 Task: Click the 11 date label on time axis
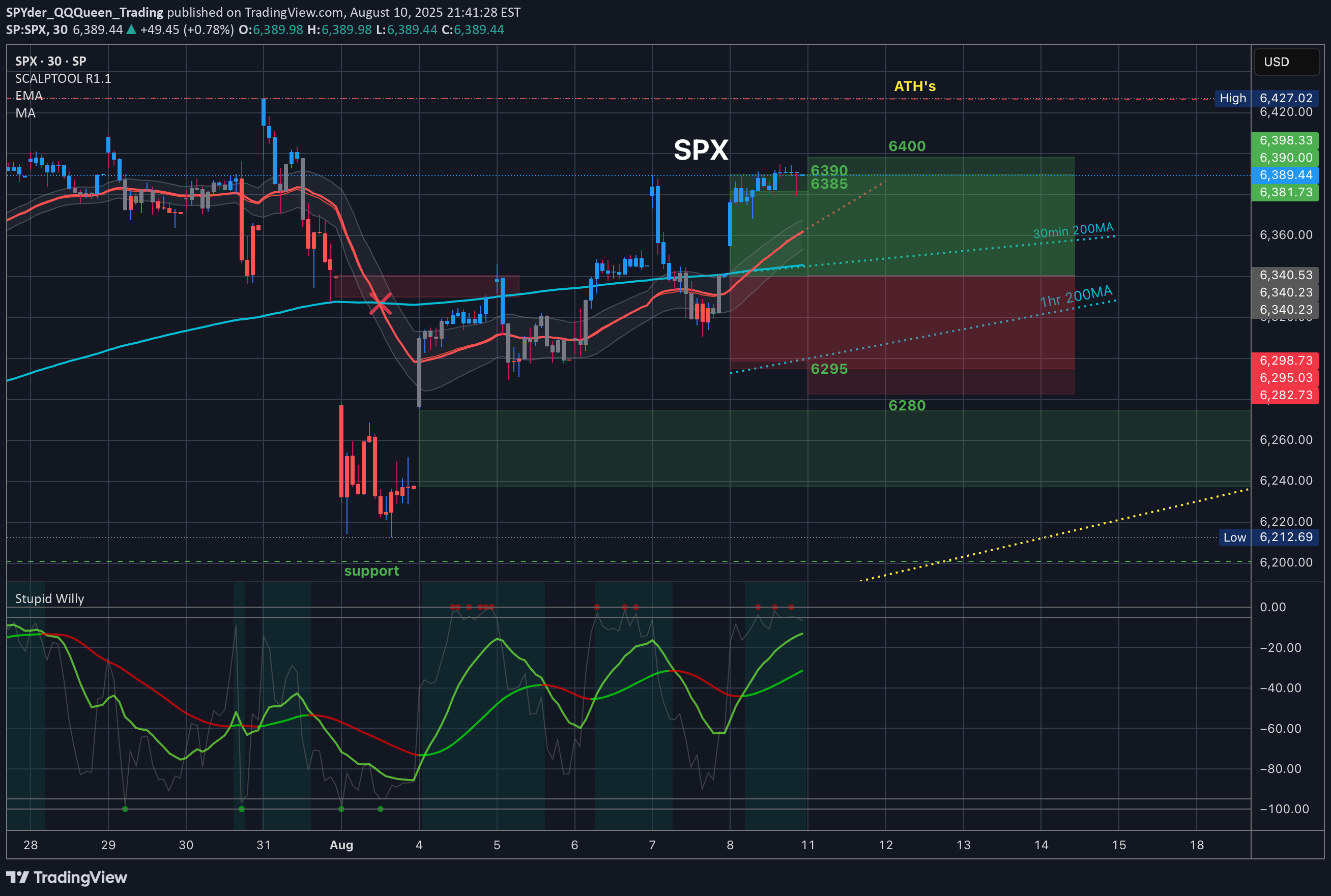point(808,845)
